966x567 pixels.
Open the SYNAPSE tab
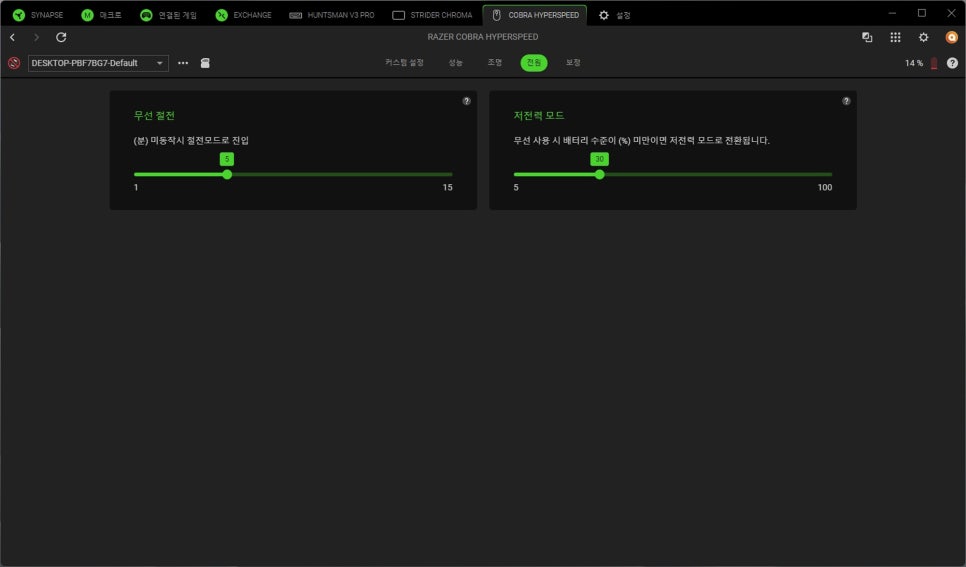(x=38, y=15)
